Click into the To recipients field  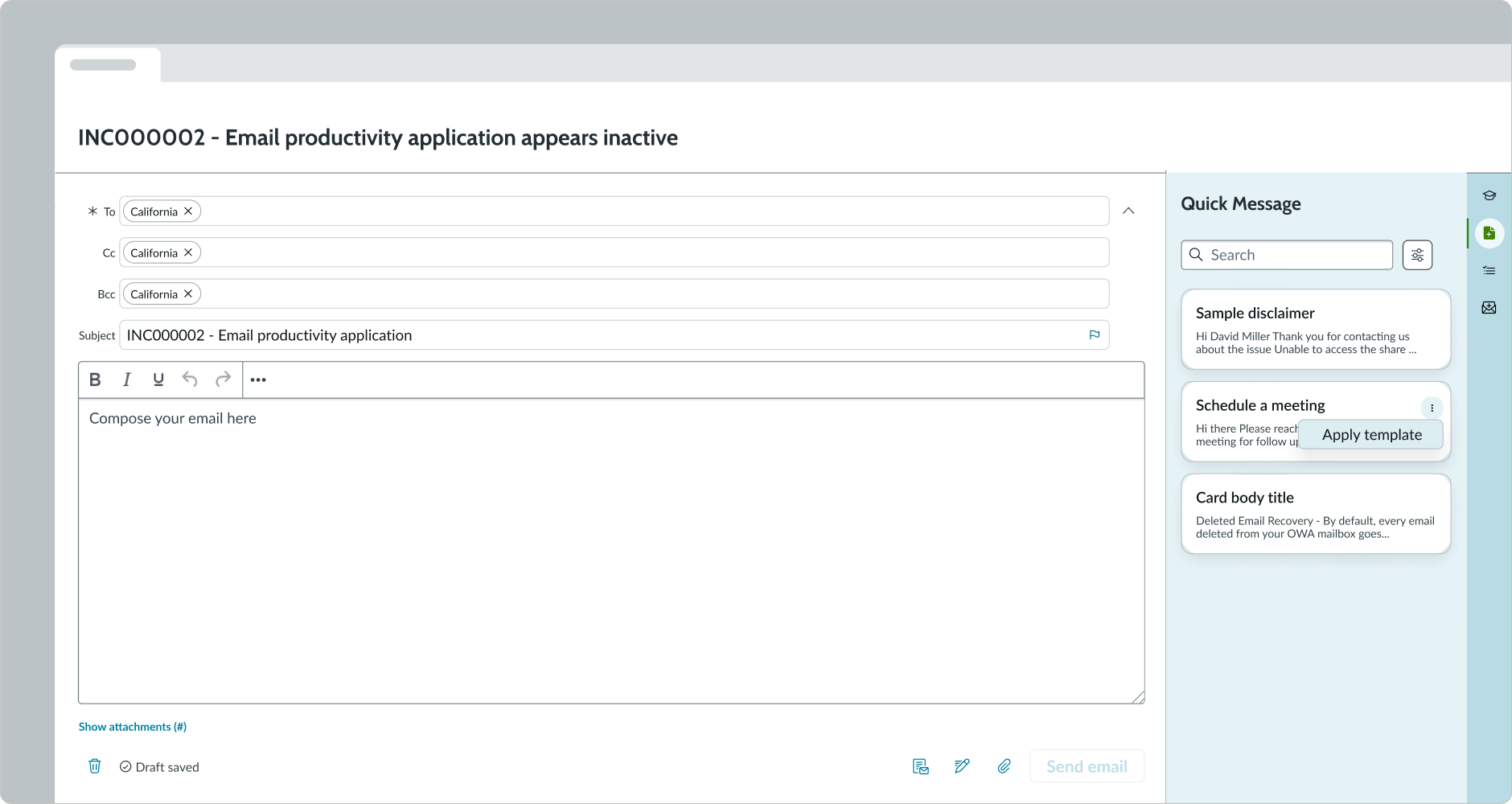click(614, 211)
